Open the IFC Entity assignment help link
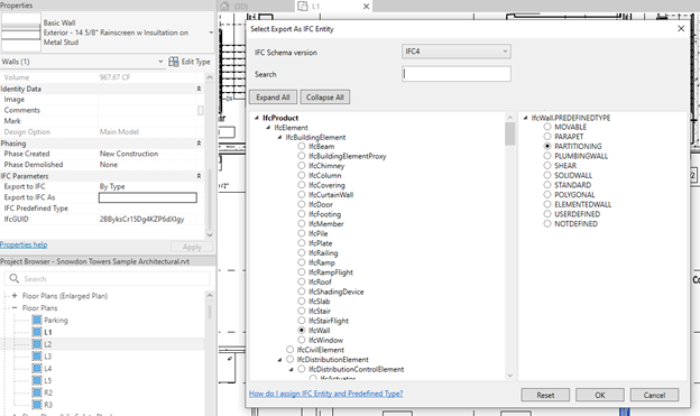Viewport: 700px width, 416px height. 325,394
